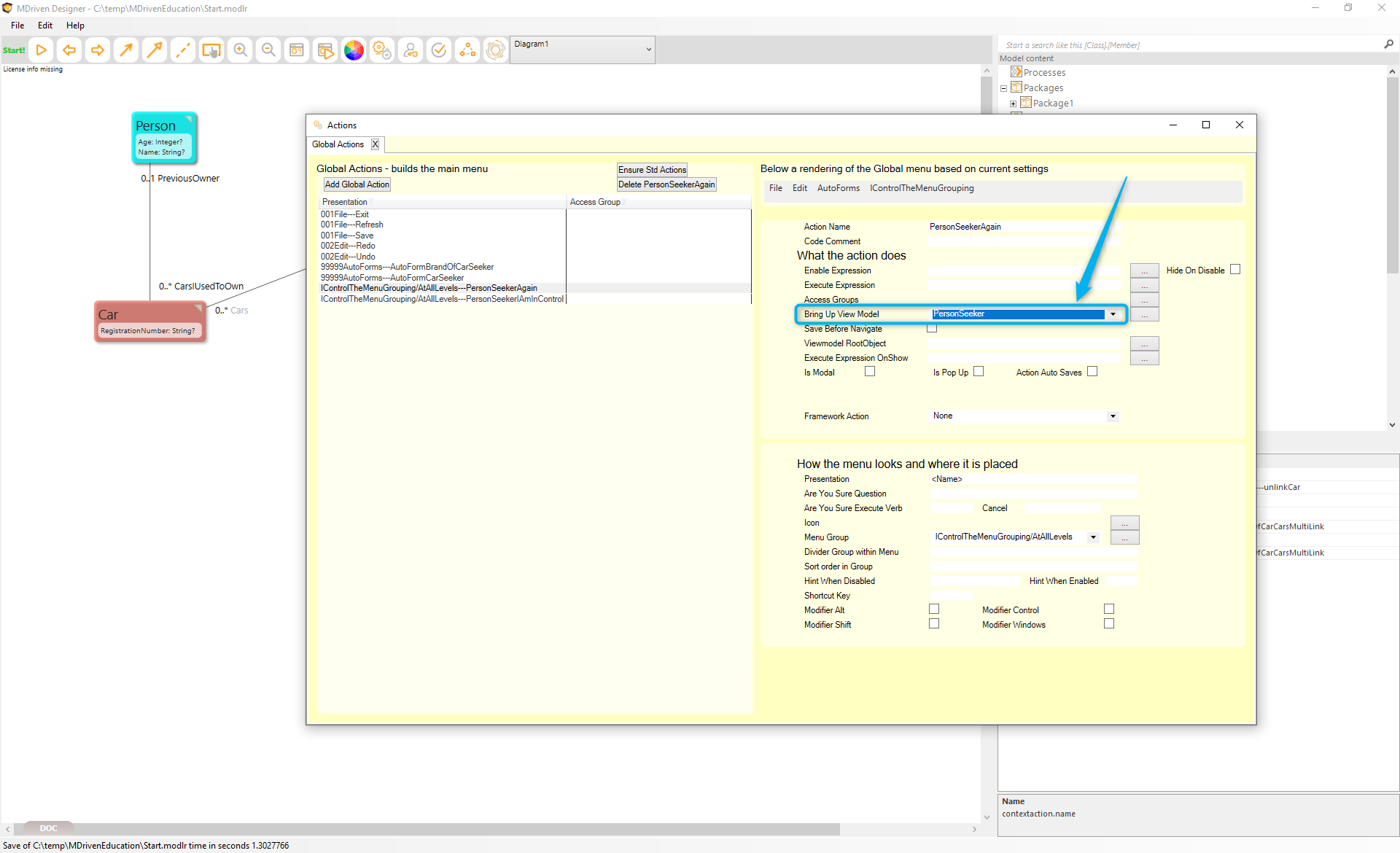Click the Add Global Action button
Image resolution: width=1400 pixels, height=853 pixels.
357,184
